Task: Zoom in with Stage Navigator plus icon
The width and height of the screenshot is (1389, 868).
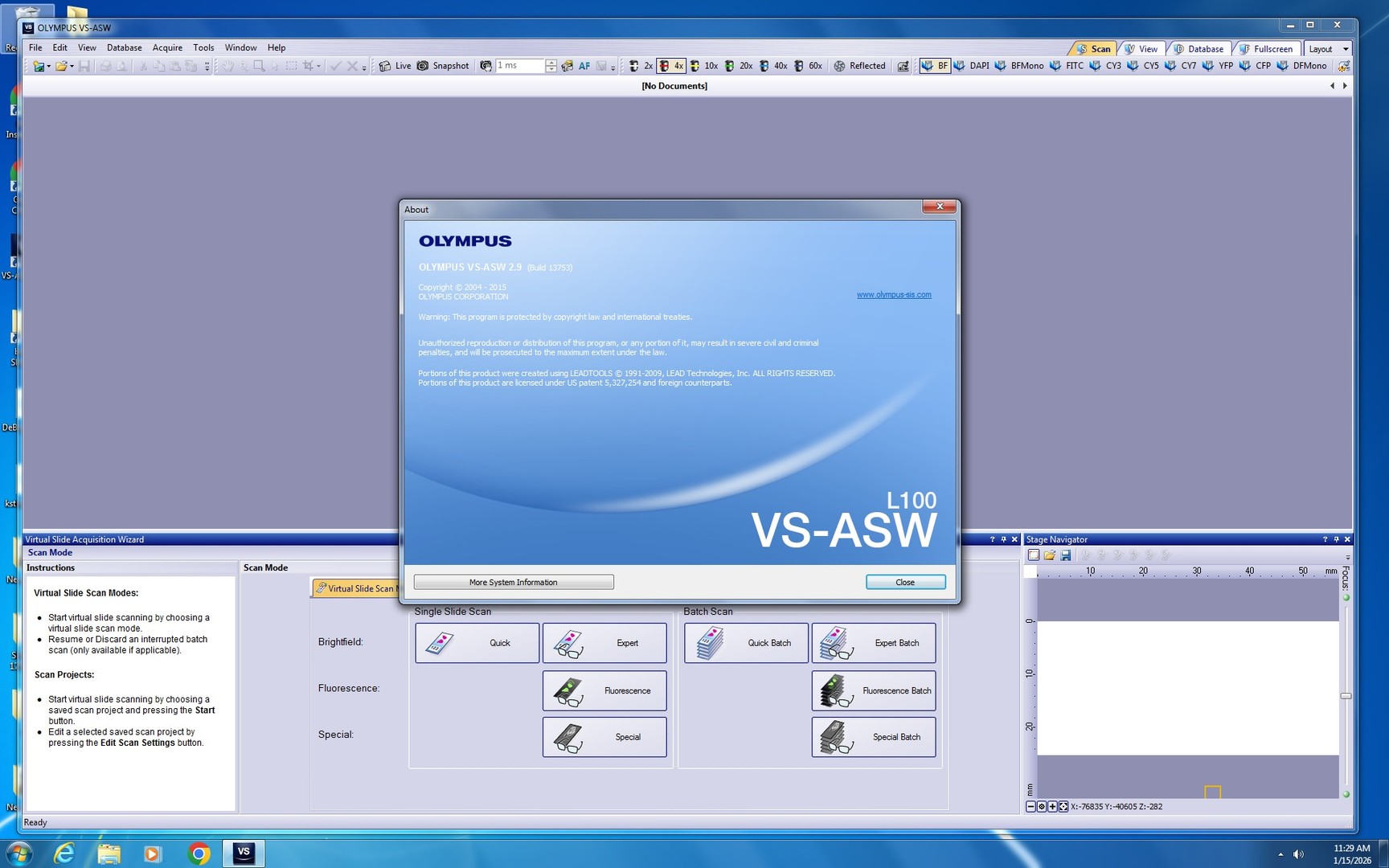Action: pos(1052,806)
